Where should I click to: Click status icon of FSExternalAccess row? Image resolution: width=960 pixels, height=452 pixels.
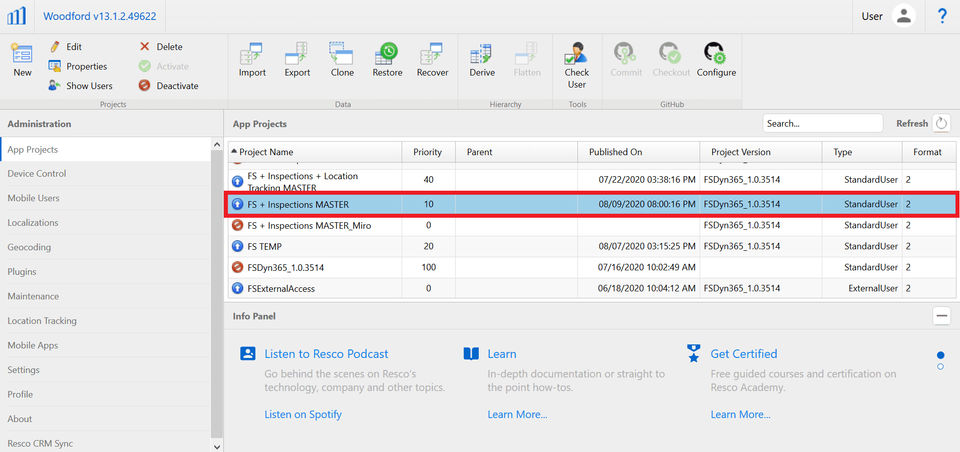(238, 288)
